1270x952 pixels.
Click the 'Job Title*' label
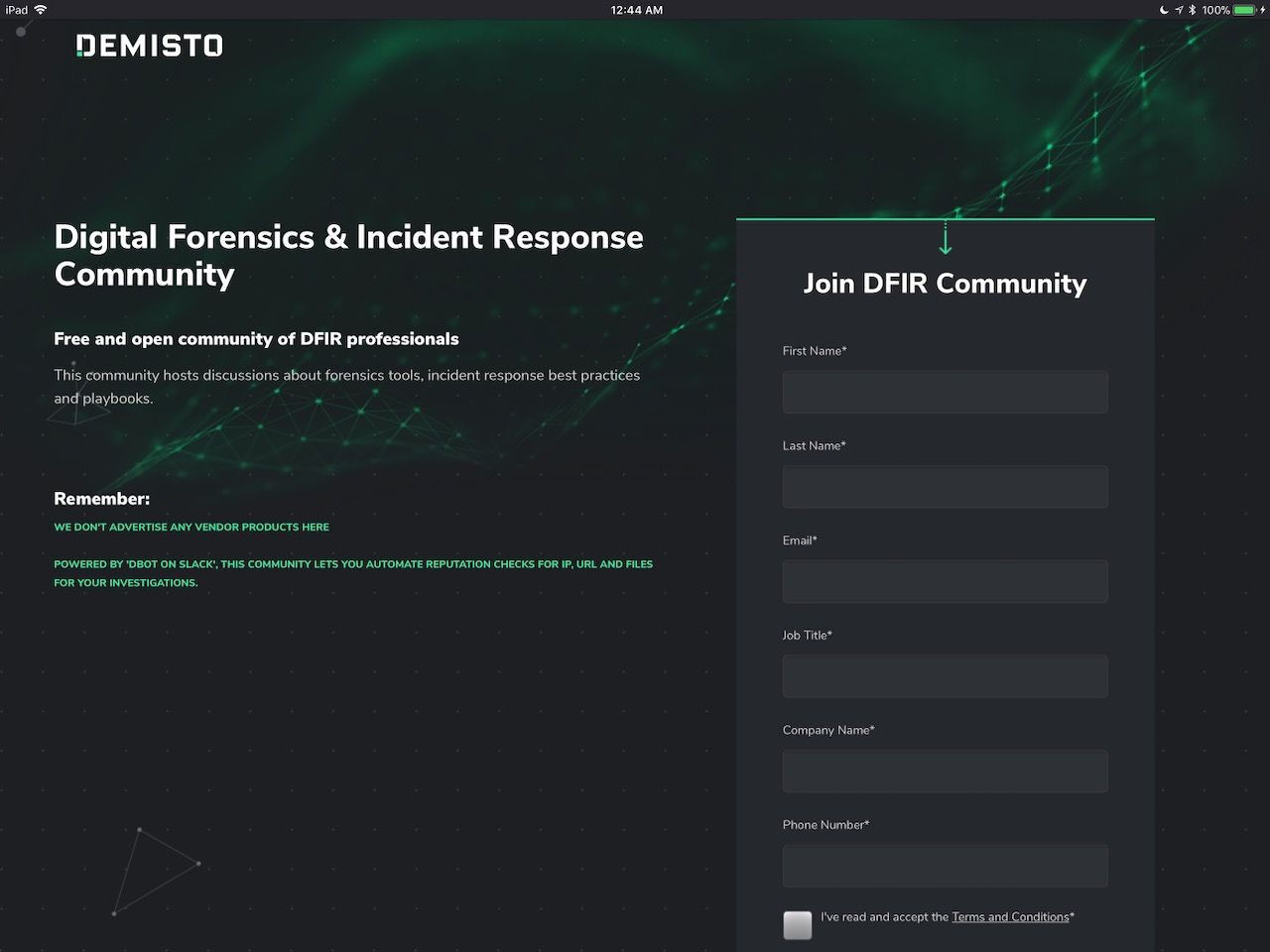pyautogui.click(x=808, y=636)
